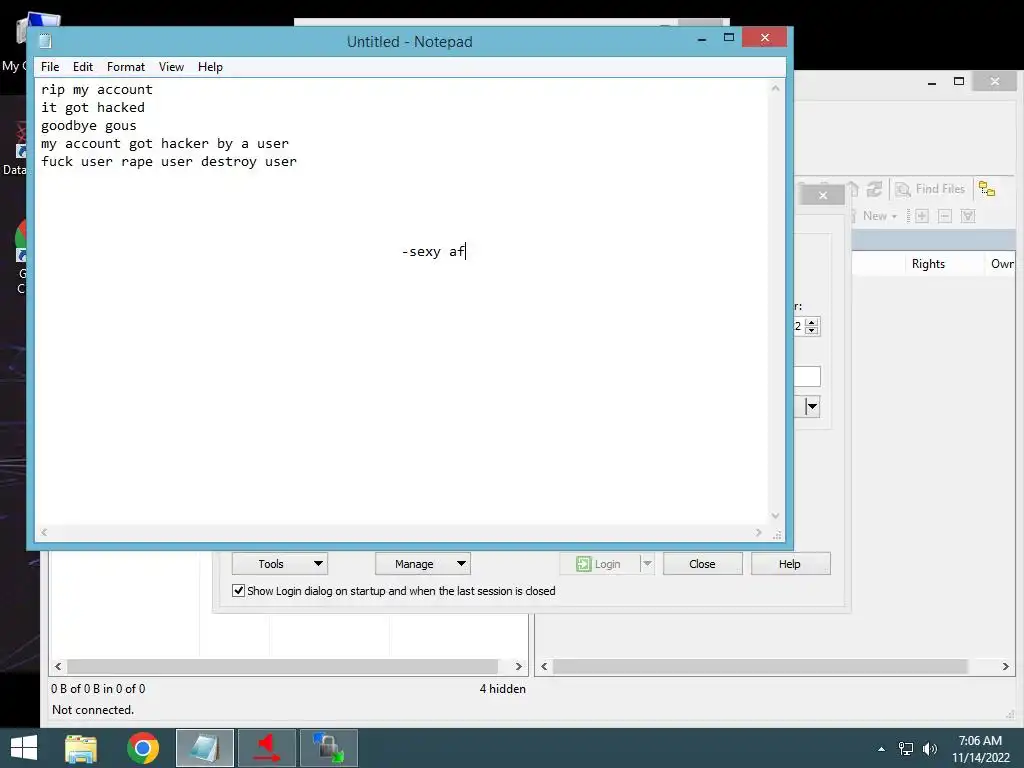
Task: Maximize the Notepad window
Action: (x=729, y=38)
